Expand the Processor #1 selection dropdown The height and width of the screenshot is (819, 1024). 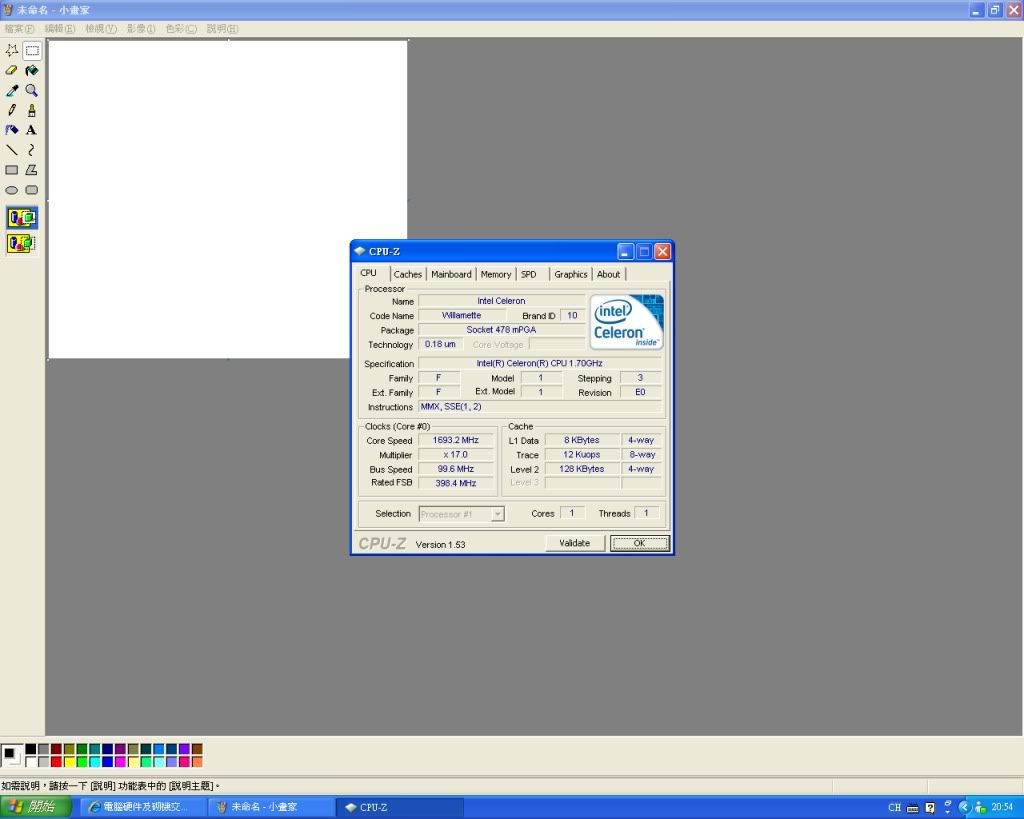[x=498, y=514]
